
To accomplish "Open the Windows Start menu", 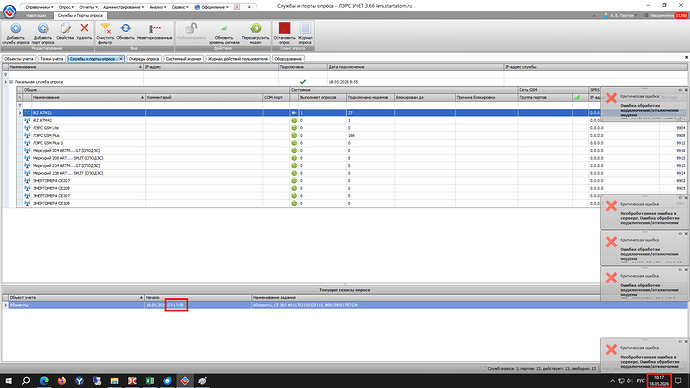I will click(8, 381).
